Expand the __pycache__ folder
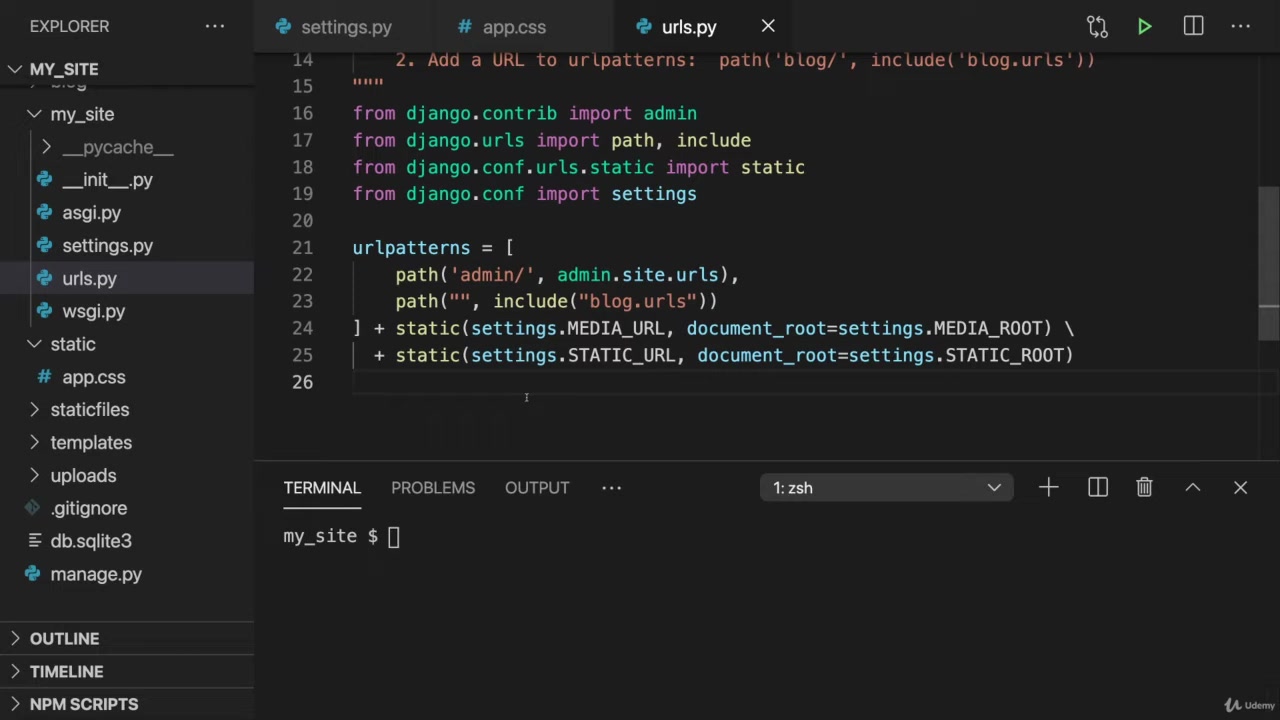 click(x=117, y=147)
